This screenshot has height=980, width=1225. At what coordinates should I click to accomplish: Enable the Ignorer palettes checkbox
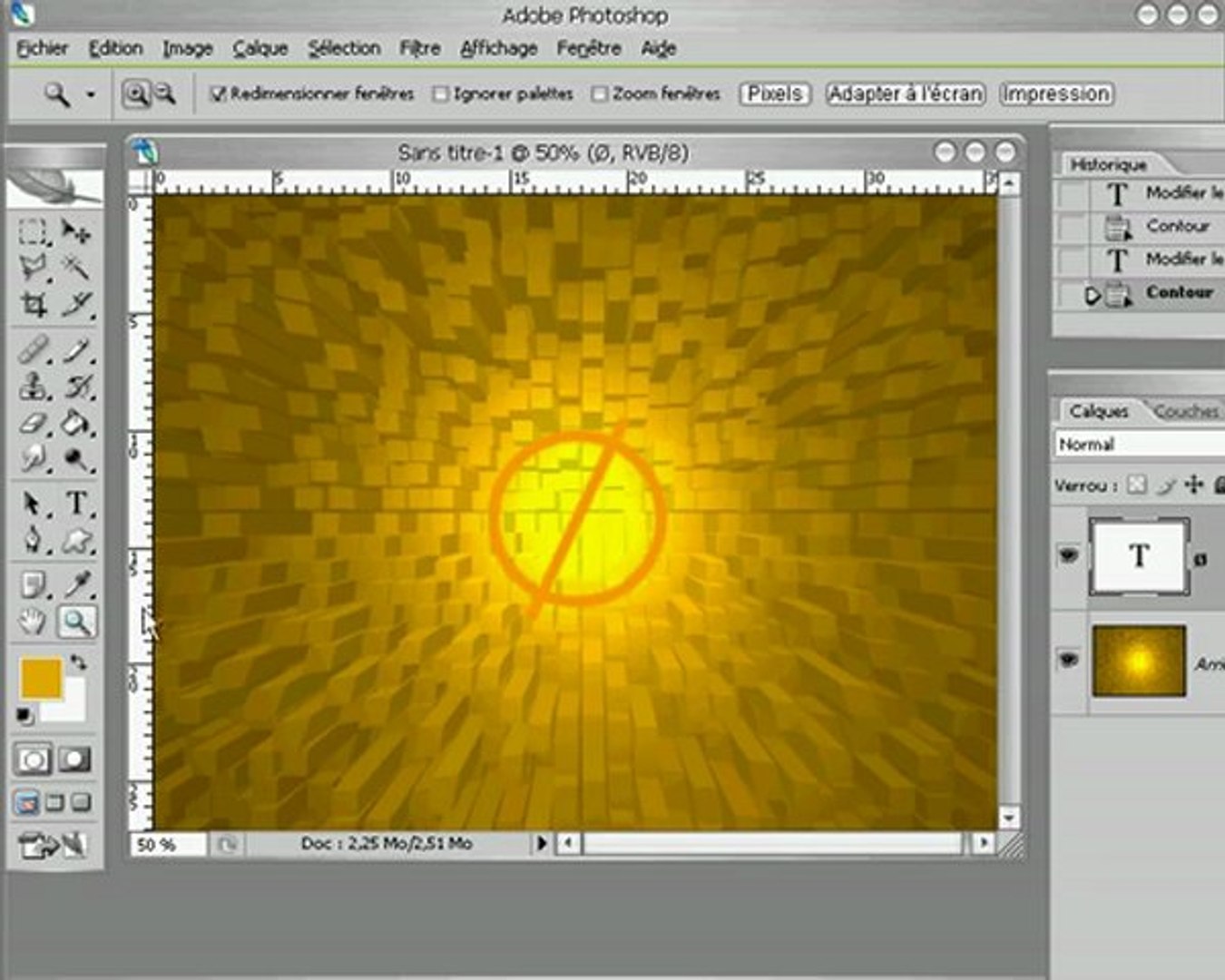(441, 93)
